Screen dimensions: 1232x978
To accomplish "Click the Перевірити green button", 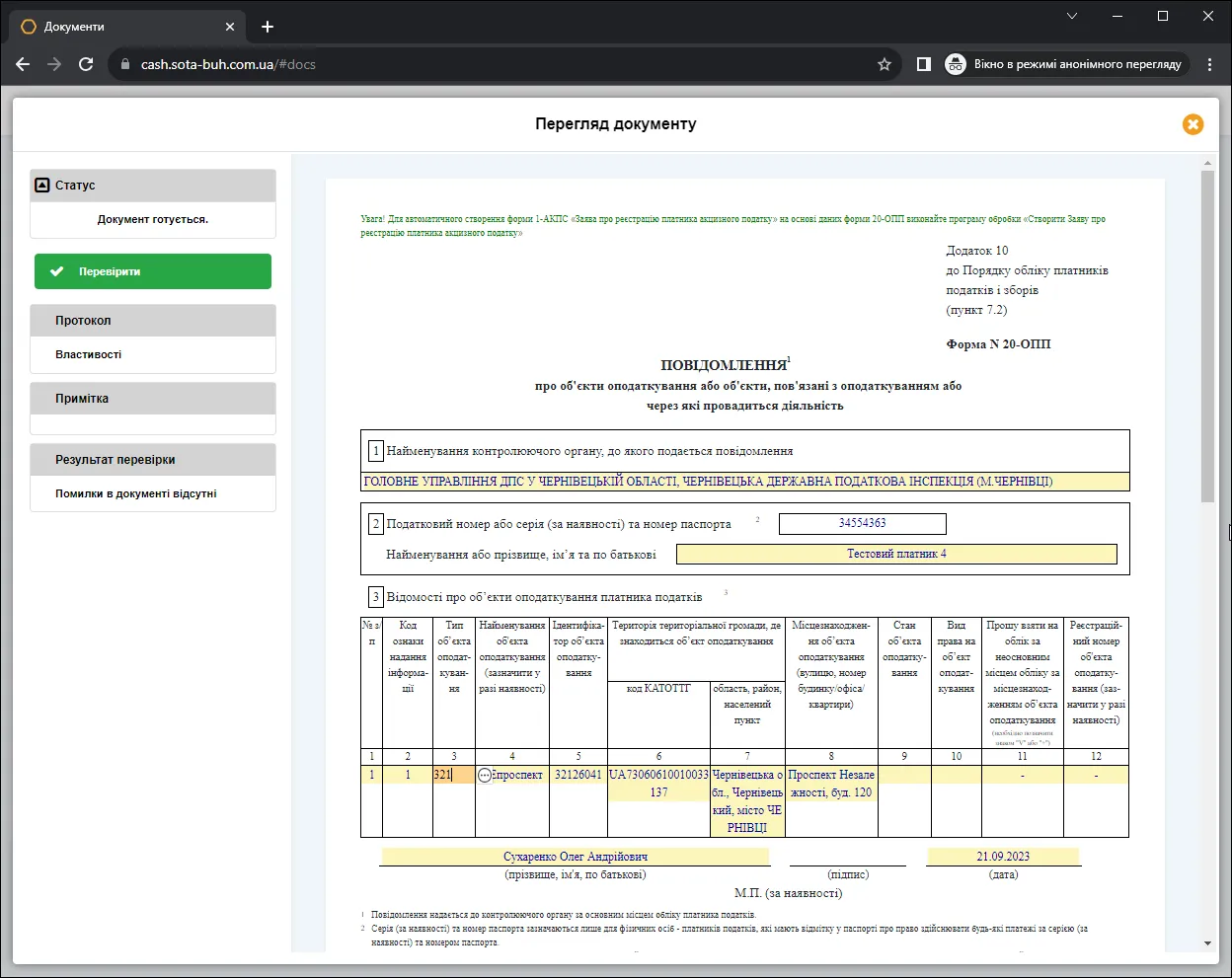I will click(153, 271).
